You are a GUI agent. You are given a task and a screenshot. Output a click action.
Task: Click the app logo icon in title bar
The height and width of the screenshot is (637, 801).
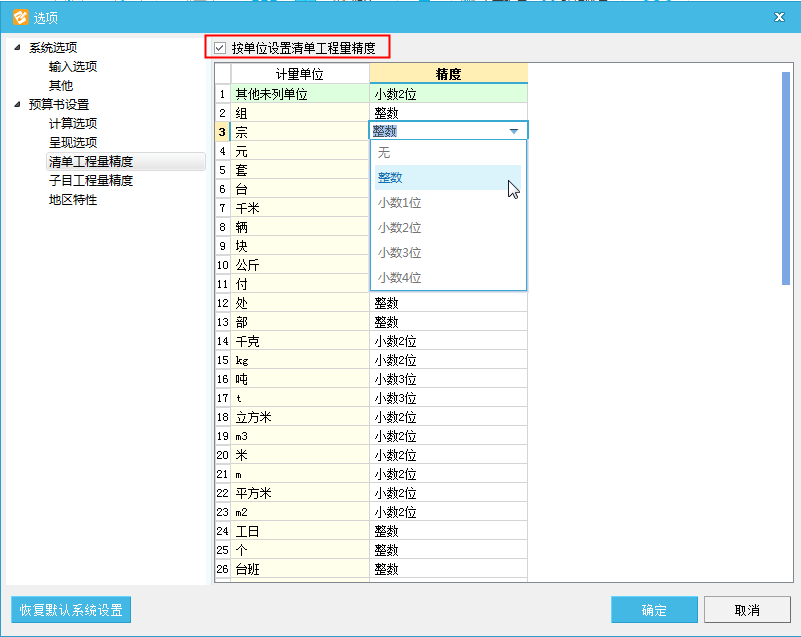(x=20, y=16)
